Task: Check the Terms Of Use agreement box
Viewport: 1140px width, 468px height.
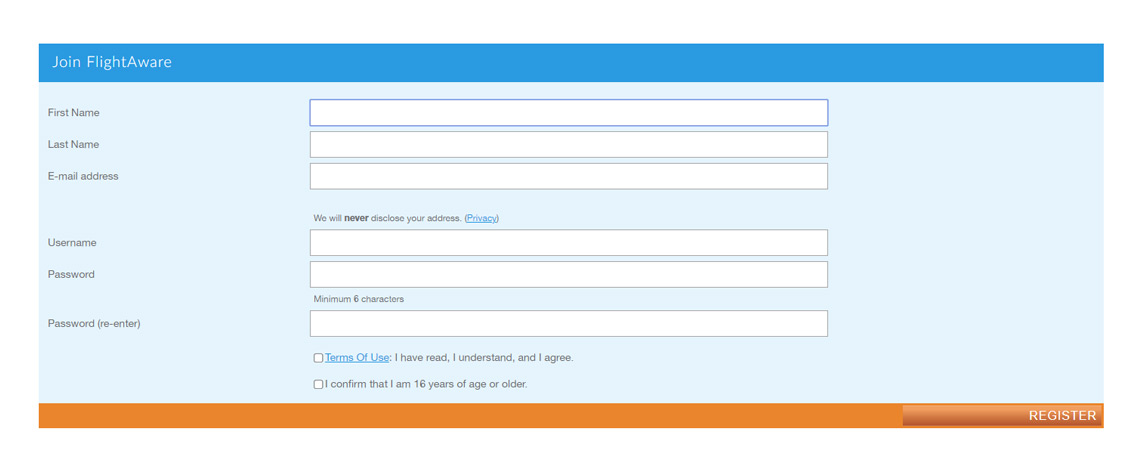Action: pos(318,358)
